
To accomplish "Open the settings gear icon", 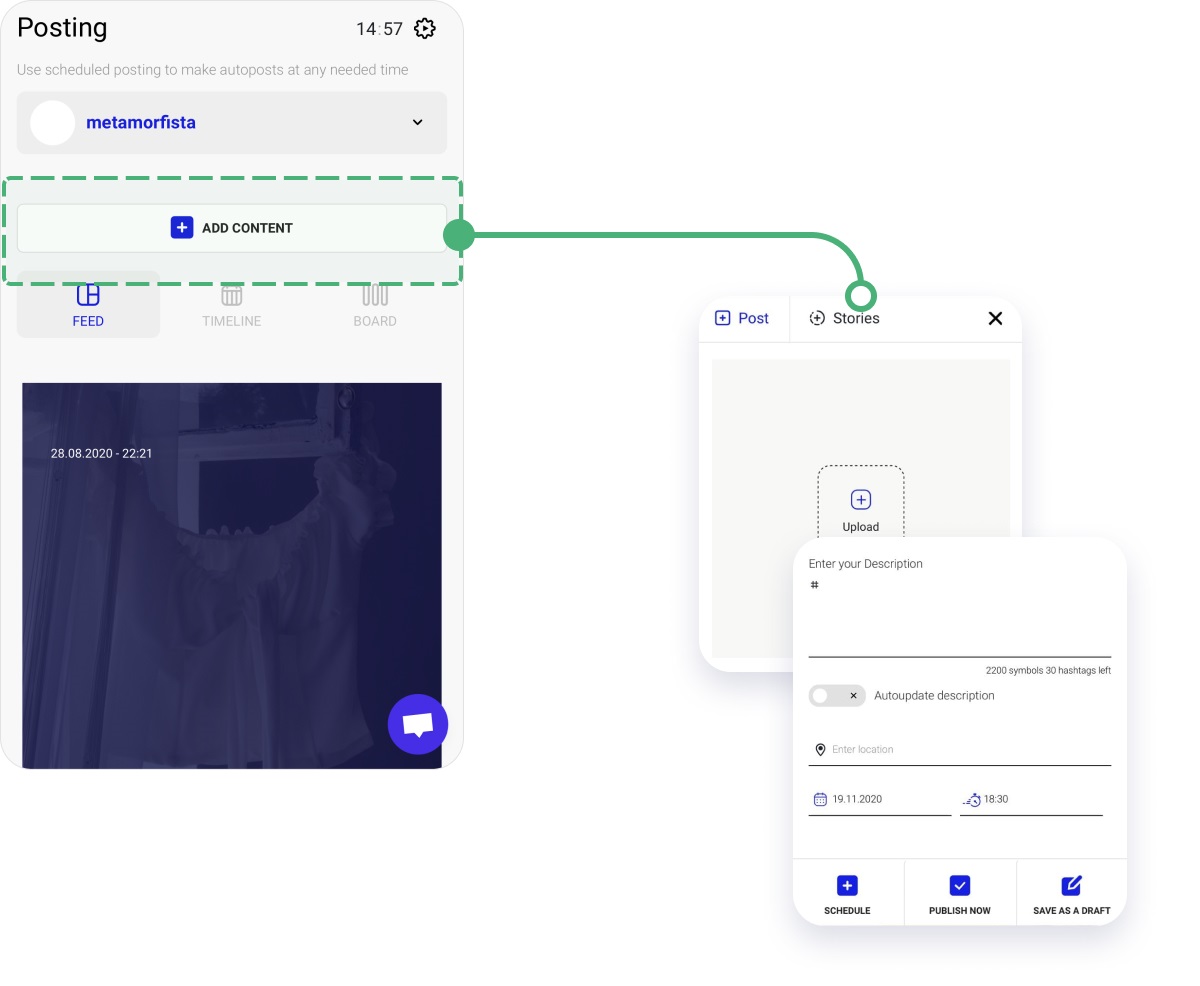I will coord(425,29).
